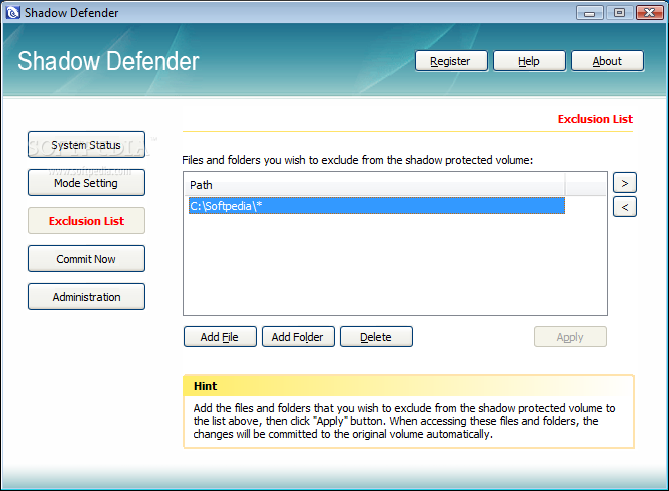
Task: Switch to Mode Setting section
Action: pos(86,183)
